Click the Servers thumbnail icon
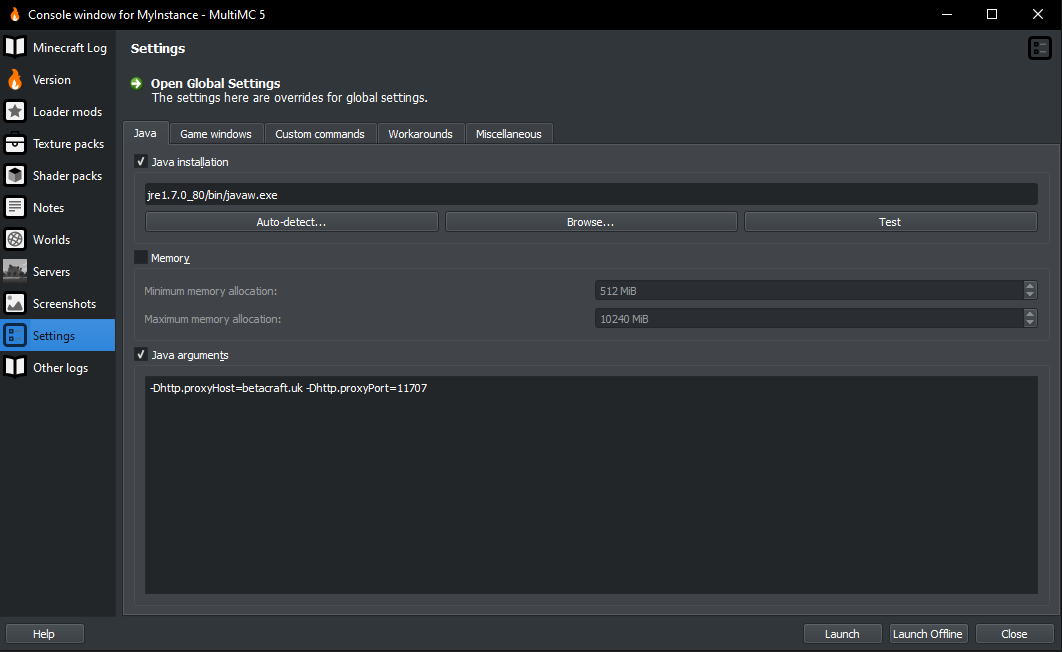The image size is (1062, 652). 15,271
